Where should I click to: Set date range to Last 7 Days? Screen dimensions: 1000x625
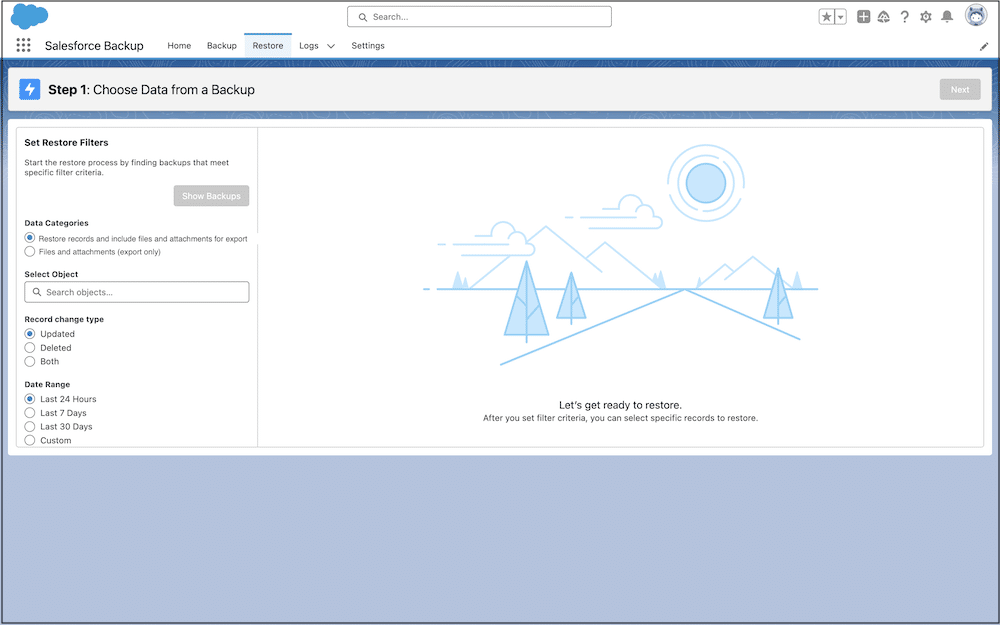click(29, 413)
